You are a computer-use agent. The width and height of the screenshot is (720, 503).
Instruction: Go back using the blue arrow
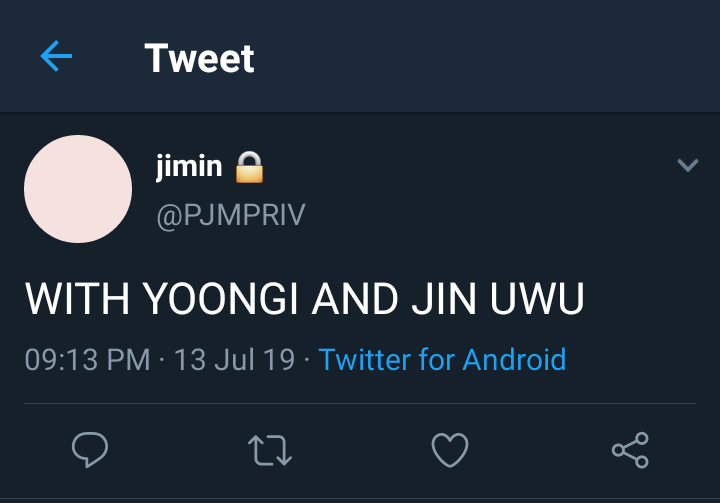click(56, 56)
